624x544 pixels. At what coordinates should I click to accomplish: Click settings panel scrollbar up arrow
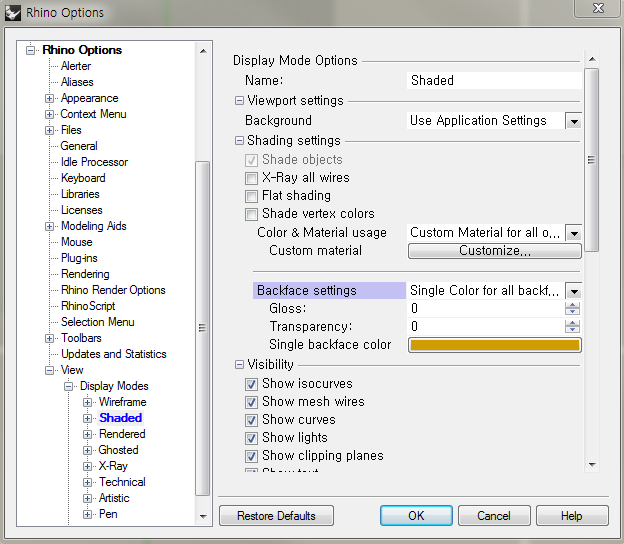click(592, 59)
